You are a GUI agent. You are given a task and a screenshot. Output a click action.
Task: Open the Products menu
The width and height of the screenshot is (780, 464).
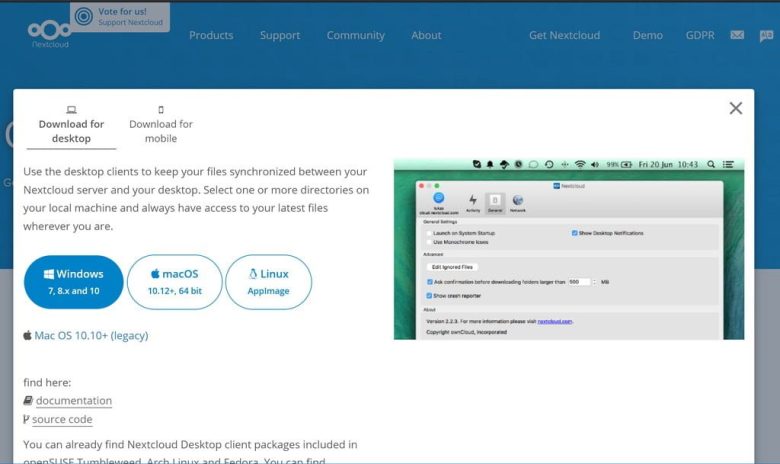(x=211, y=35)
